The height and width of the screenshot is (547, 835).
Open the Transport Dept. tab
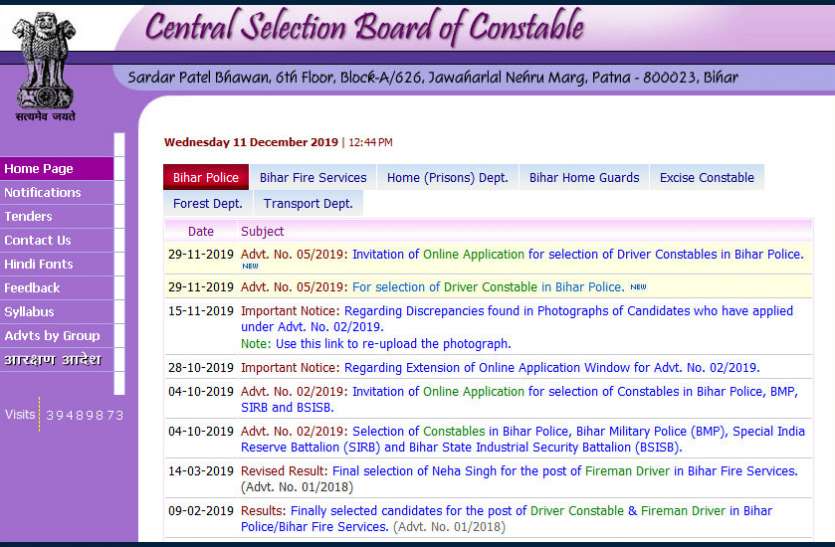tap(308, 203)
